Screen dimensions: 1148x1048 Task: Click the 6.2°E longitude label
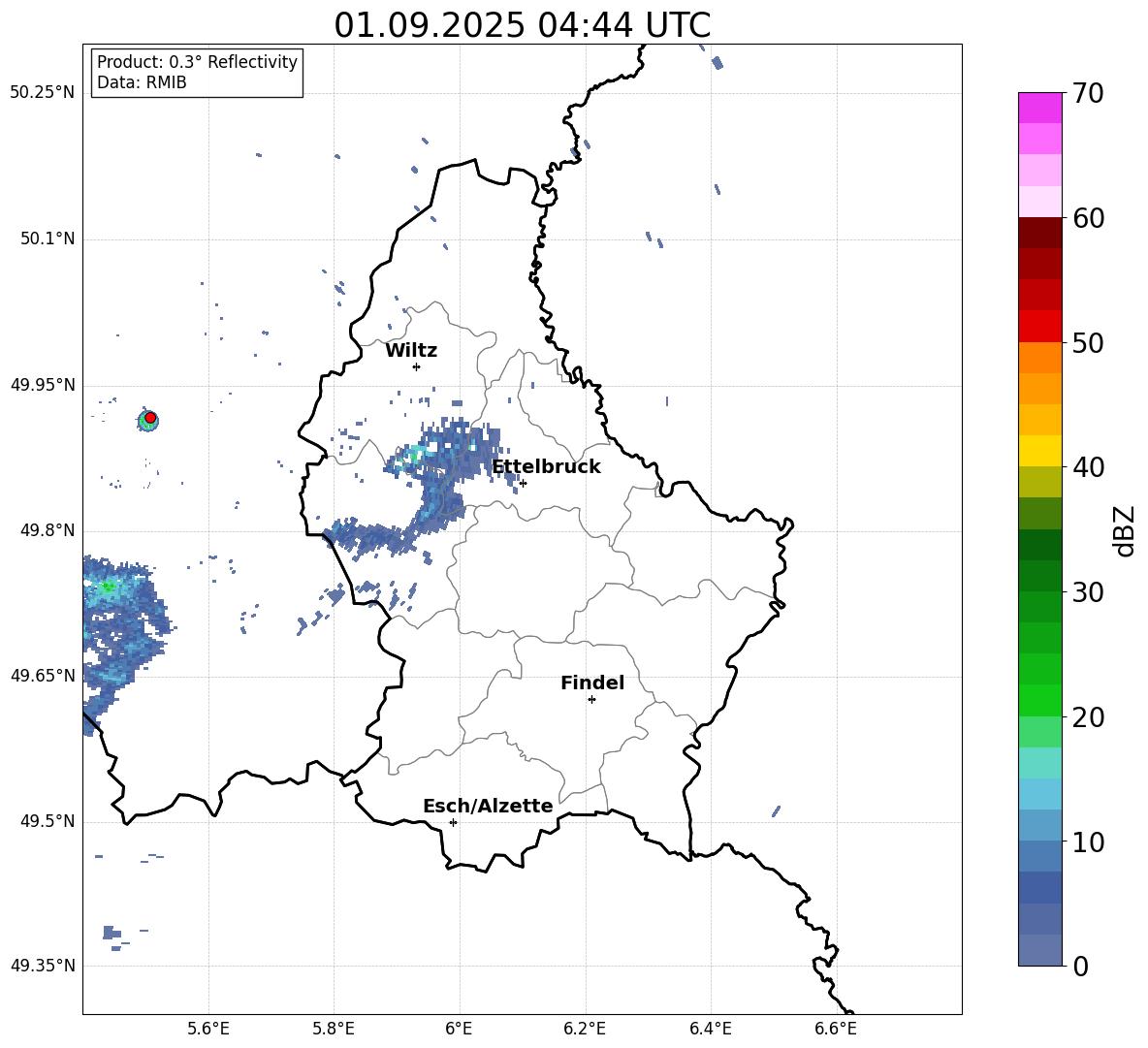click(585, 1030)
